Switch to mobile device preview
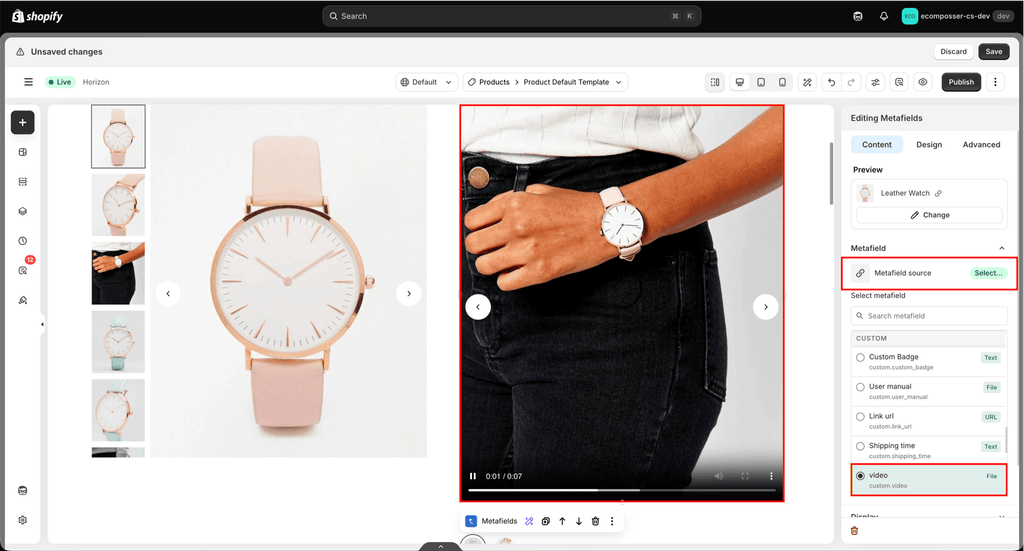 pyautogui.click(x=782, y=82)
